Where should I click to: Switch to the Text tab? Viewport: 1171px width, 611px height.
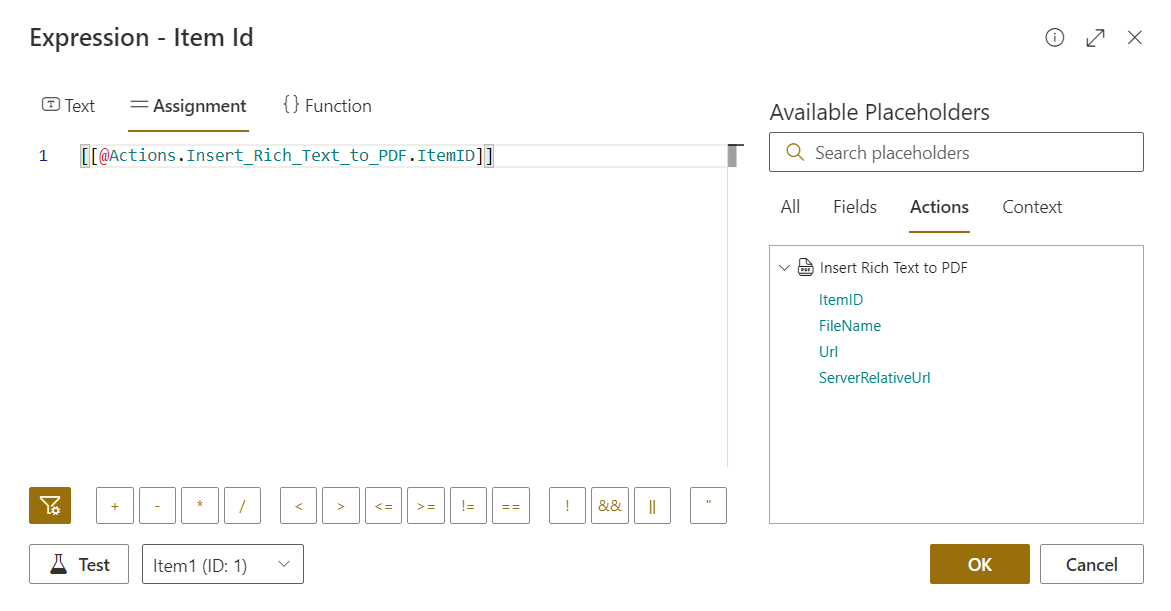(68, 106)
